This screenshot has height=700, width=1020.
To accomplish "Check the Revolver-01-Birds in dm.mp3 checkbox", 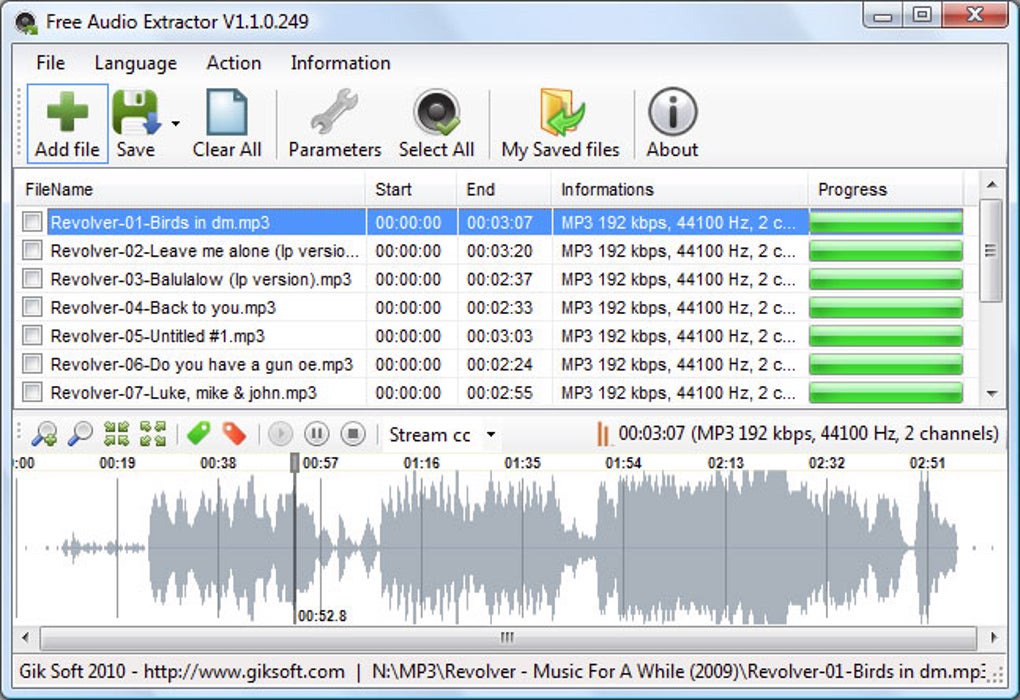I will click(x=31, y=222).
